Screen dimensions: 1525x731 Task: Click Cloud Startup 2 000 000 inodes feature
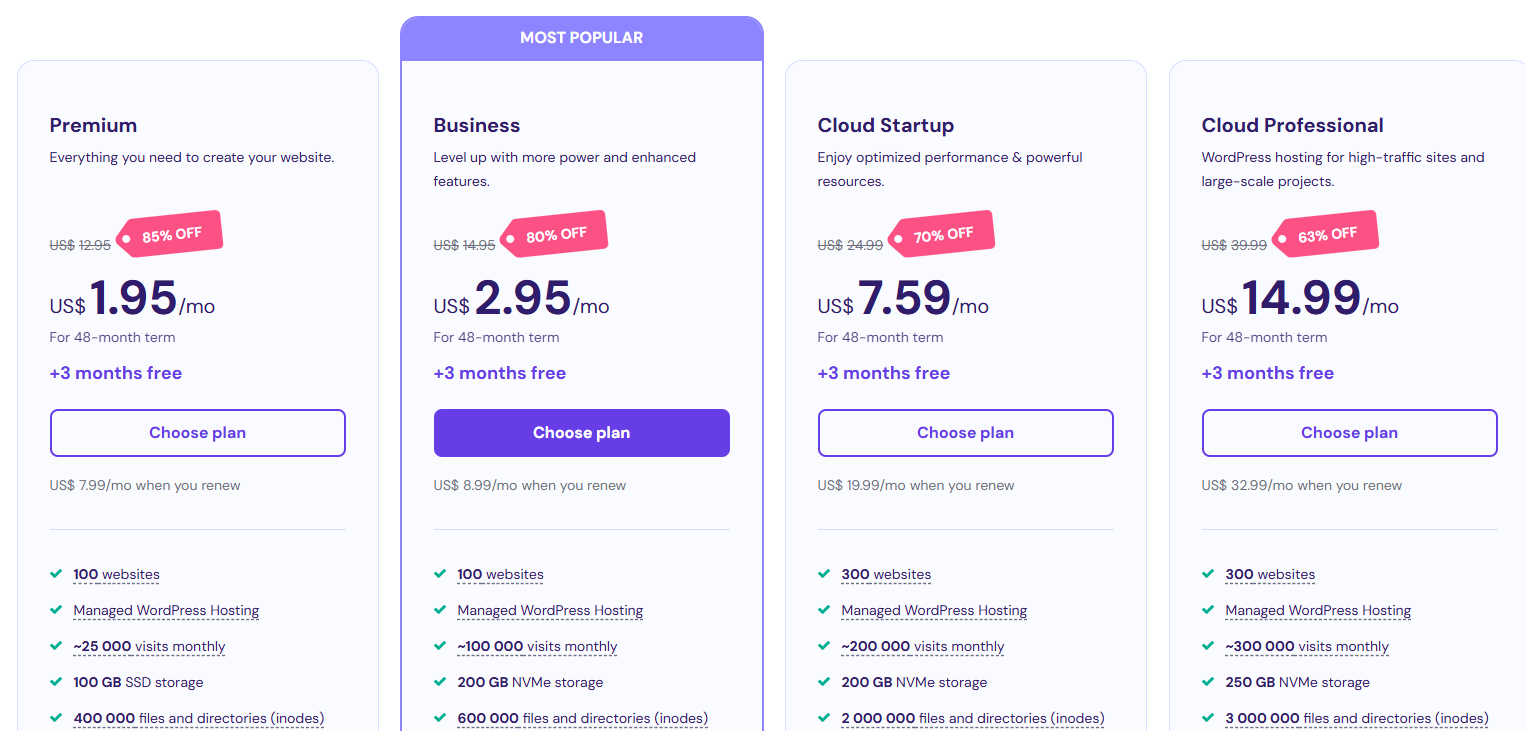pyautogui.click(x=973, y=718)
